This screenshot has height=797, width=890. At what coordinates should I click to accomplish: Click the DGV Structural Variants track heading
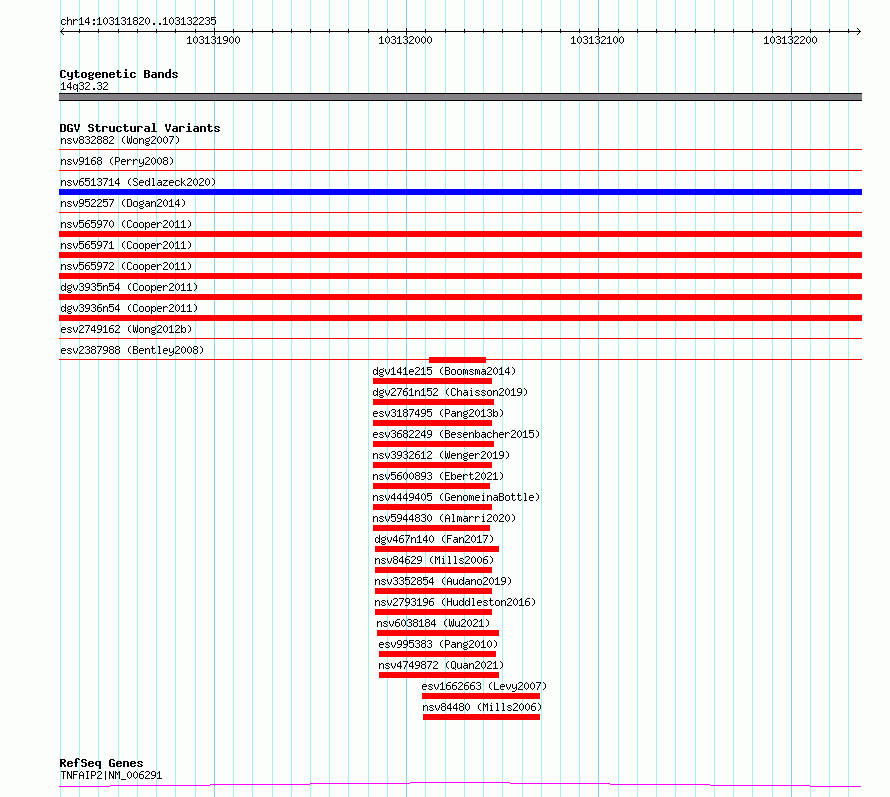(140, 128)
